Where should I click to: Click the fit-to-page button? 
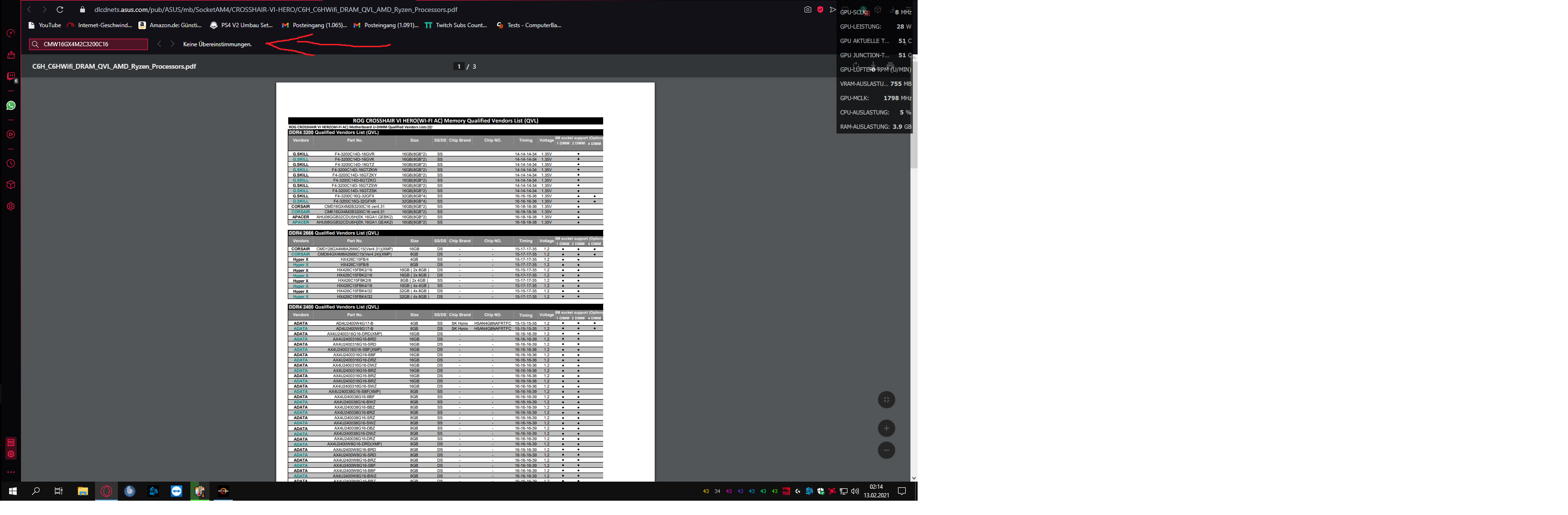886,400
